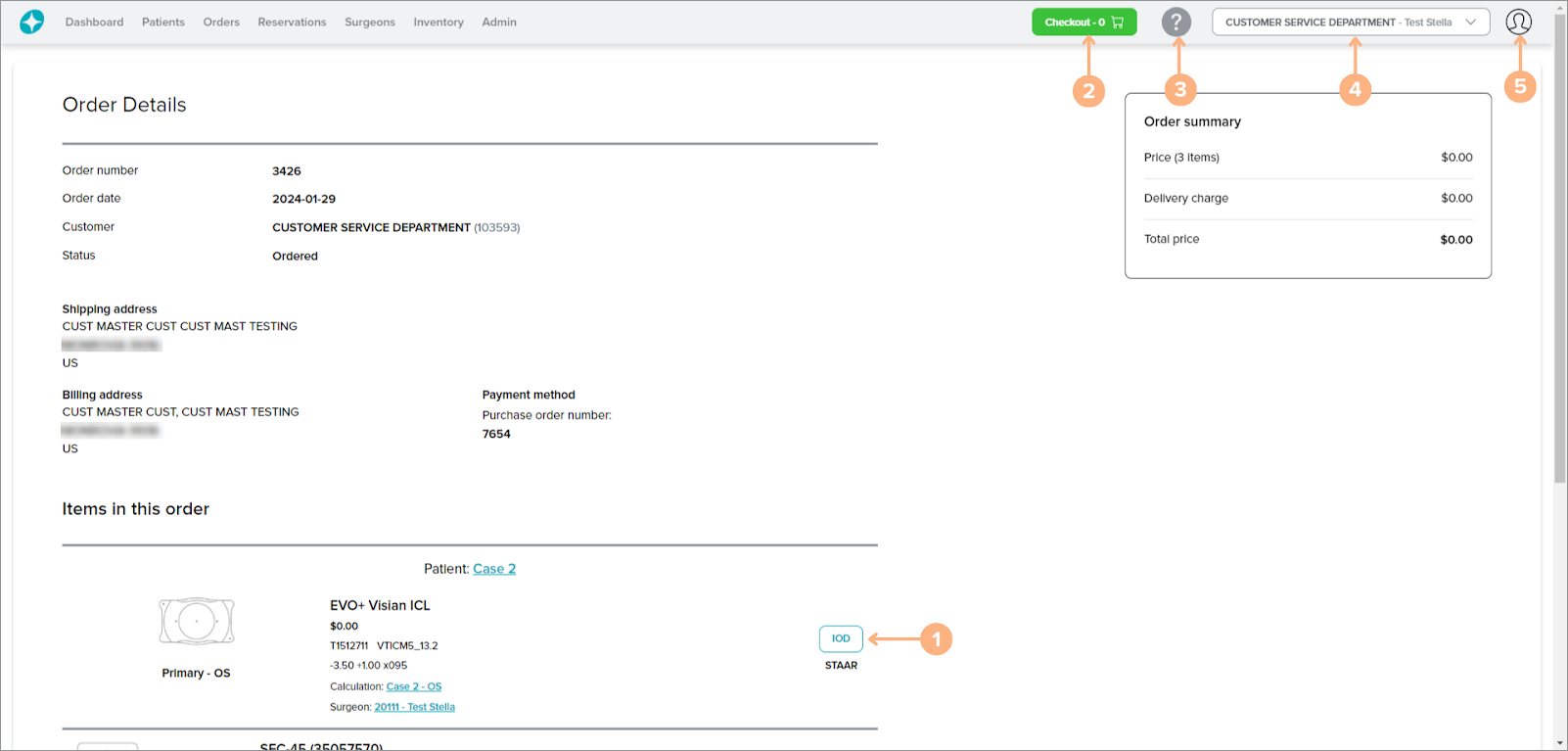Open the Admin menu

[x=498, y=23]
